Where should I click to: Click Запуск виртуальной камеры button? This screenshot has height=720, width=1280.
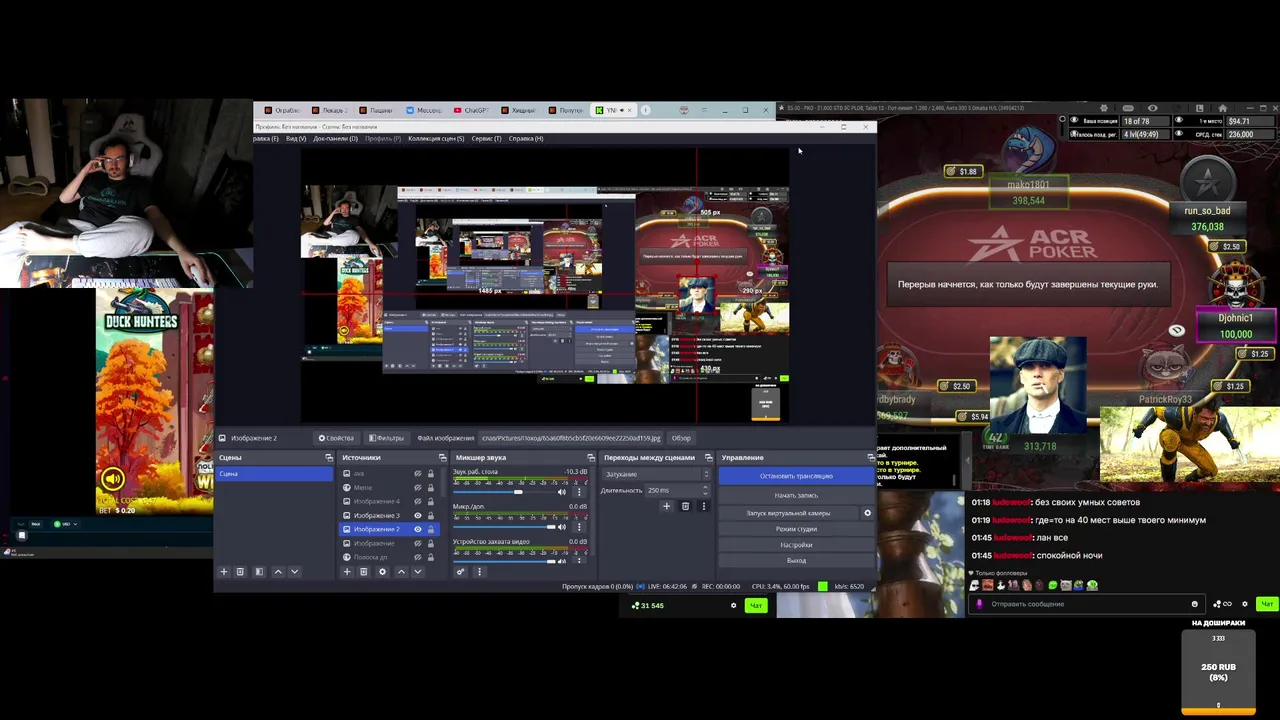click(788, 513)
